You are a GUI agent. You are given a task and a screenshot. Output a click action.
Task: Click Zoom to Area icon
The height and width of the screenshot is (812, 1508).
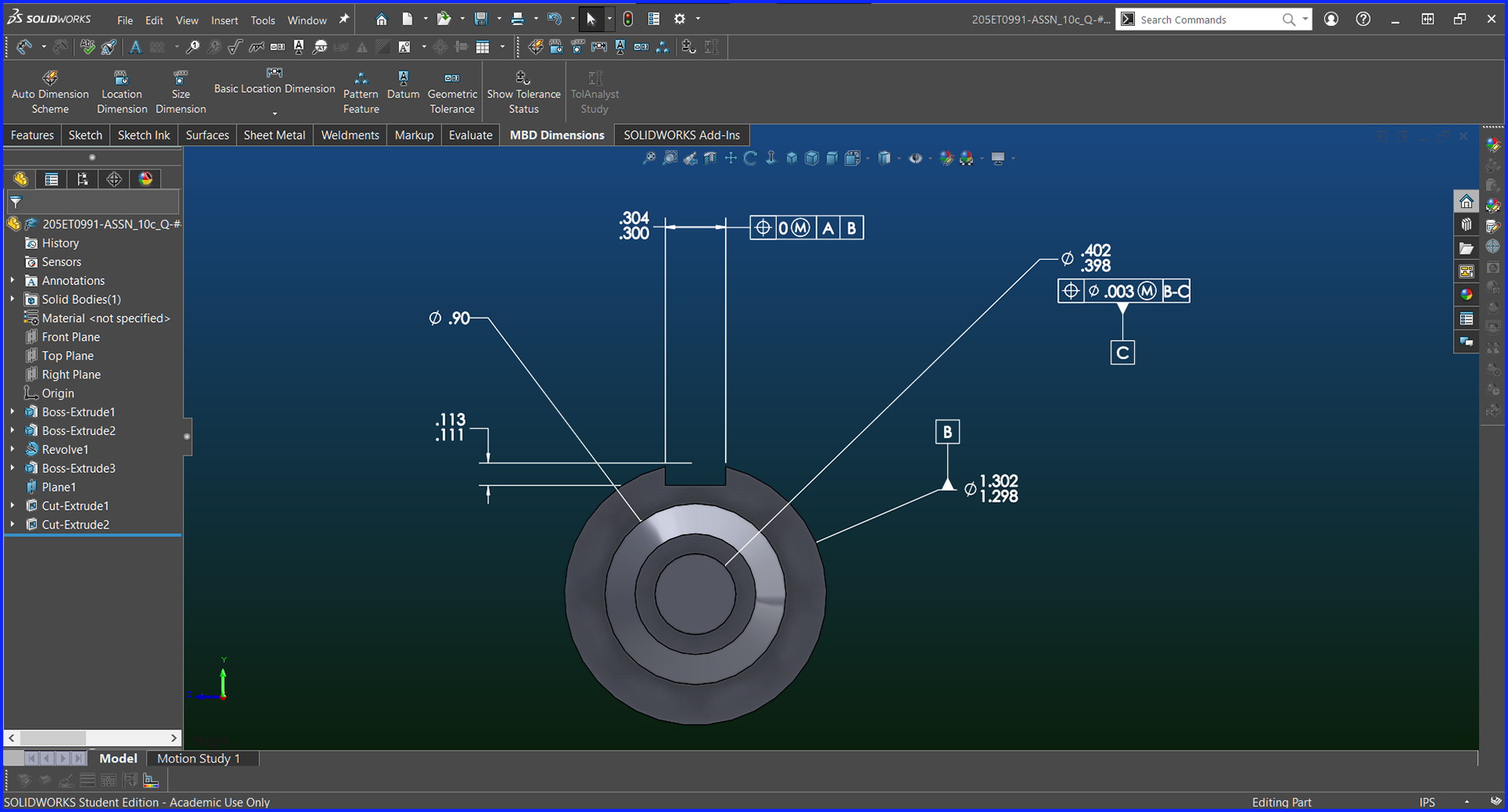670,158
